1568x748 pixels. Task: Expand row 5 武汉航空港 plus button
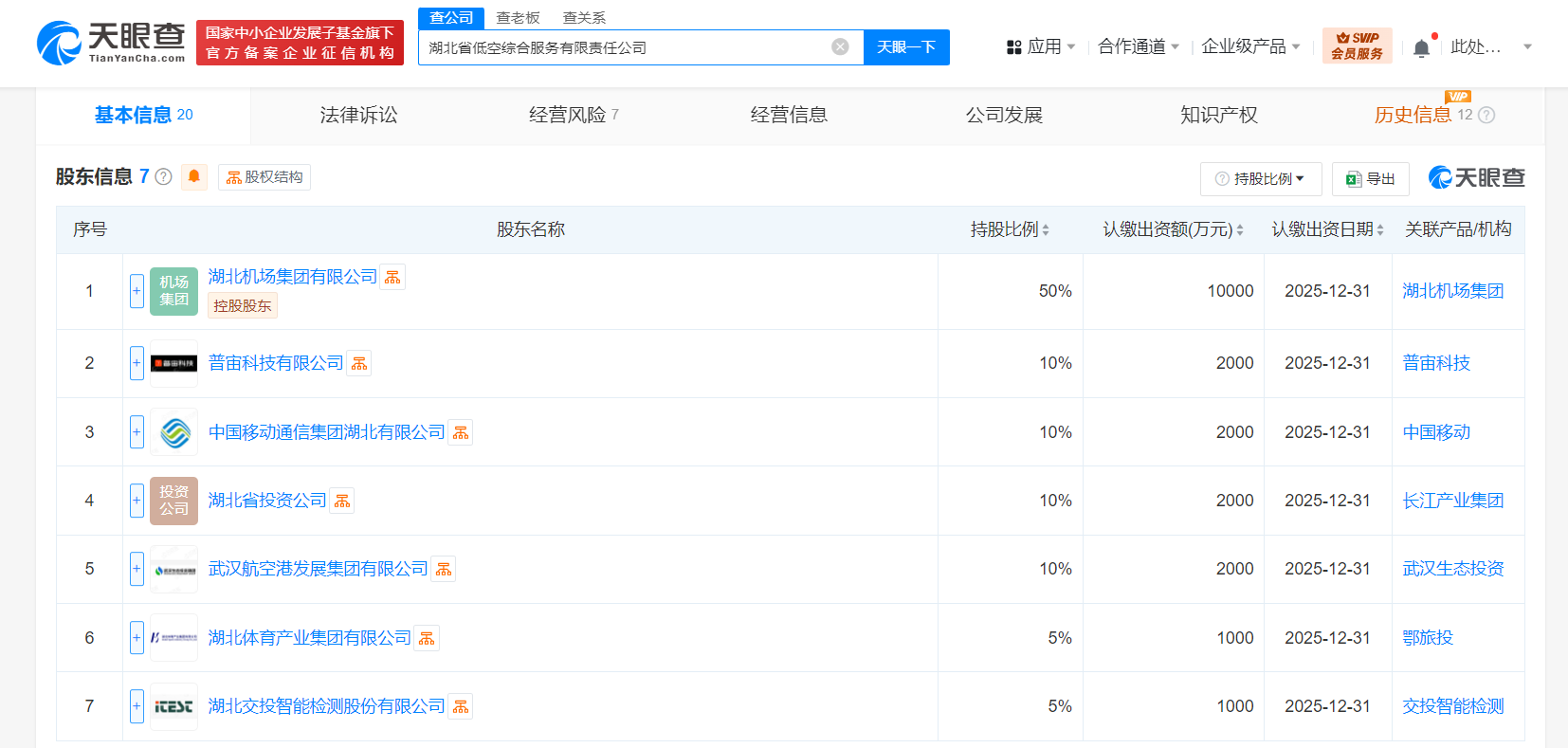[x=137, y=569]
